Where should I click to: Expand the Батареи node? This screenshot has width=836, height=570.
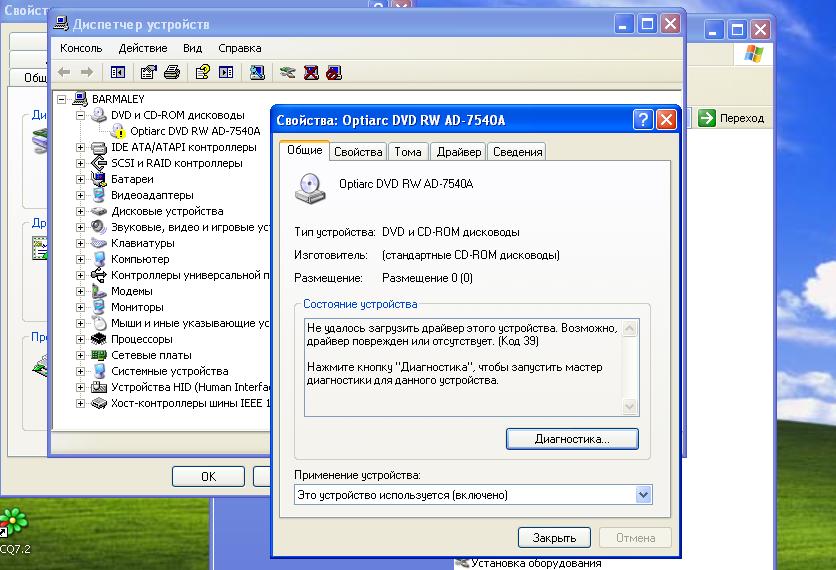80,179
